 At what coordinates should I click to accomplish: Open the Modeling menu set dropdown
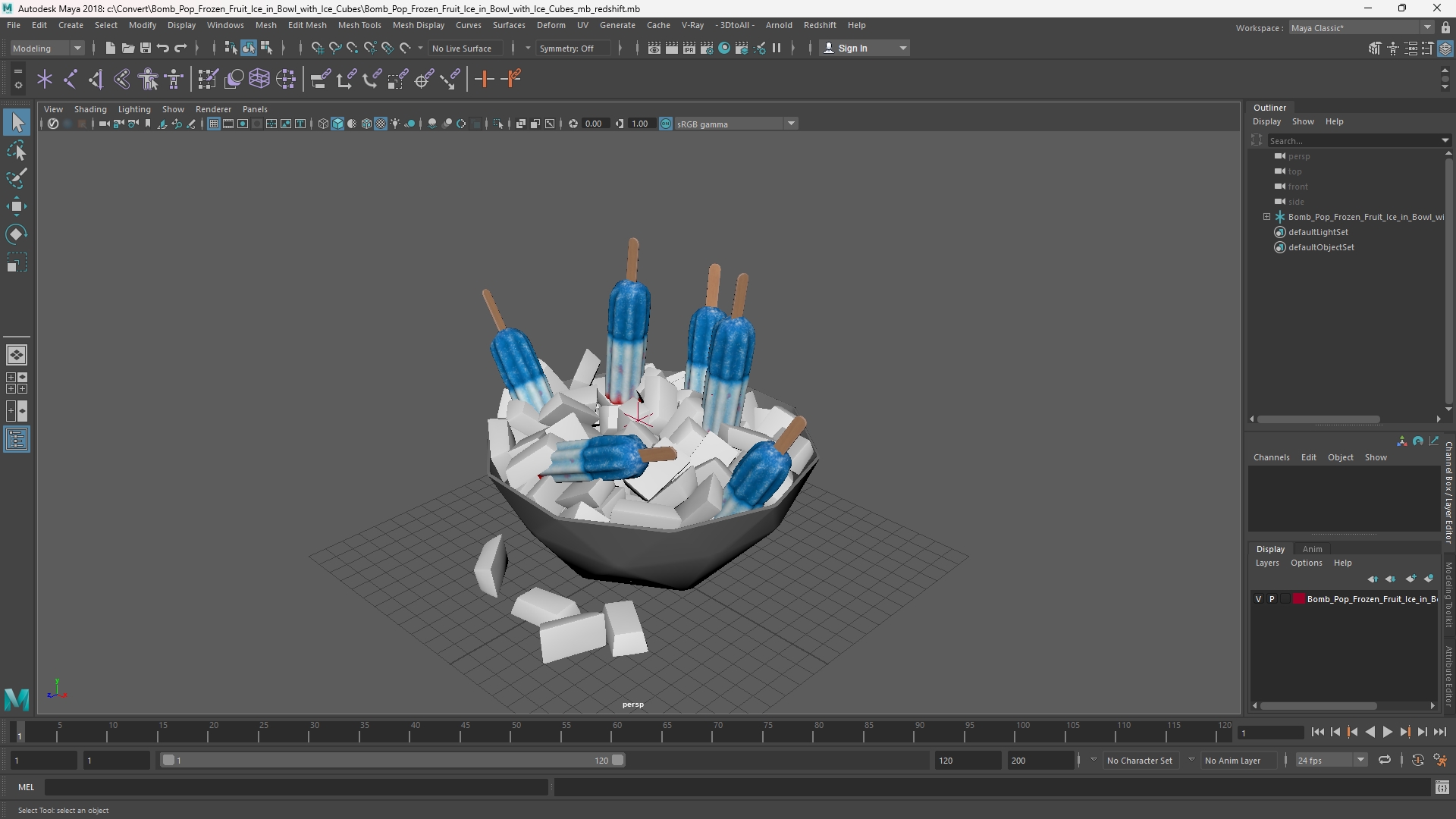[47, 48]
